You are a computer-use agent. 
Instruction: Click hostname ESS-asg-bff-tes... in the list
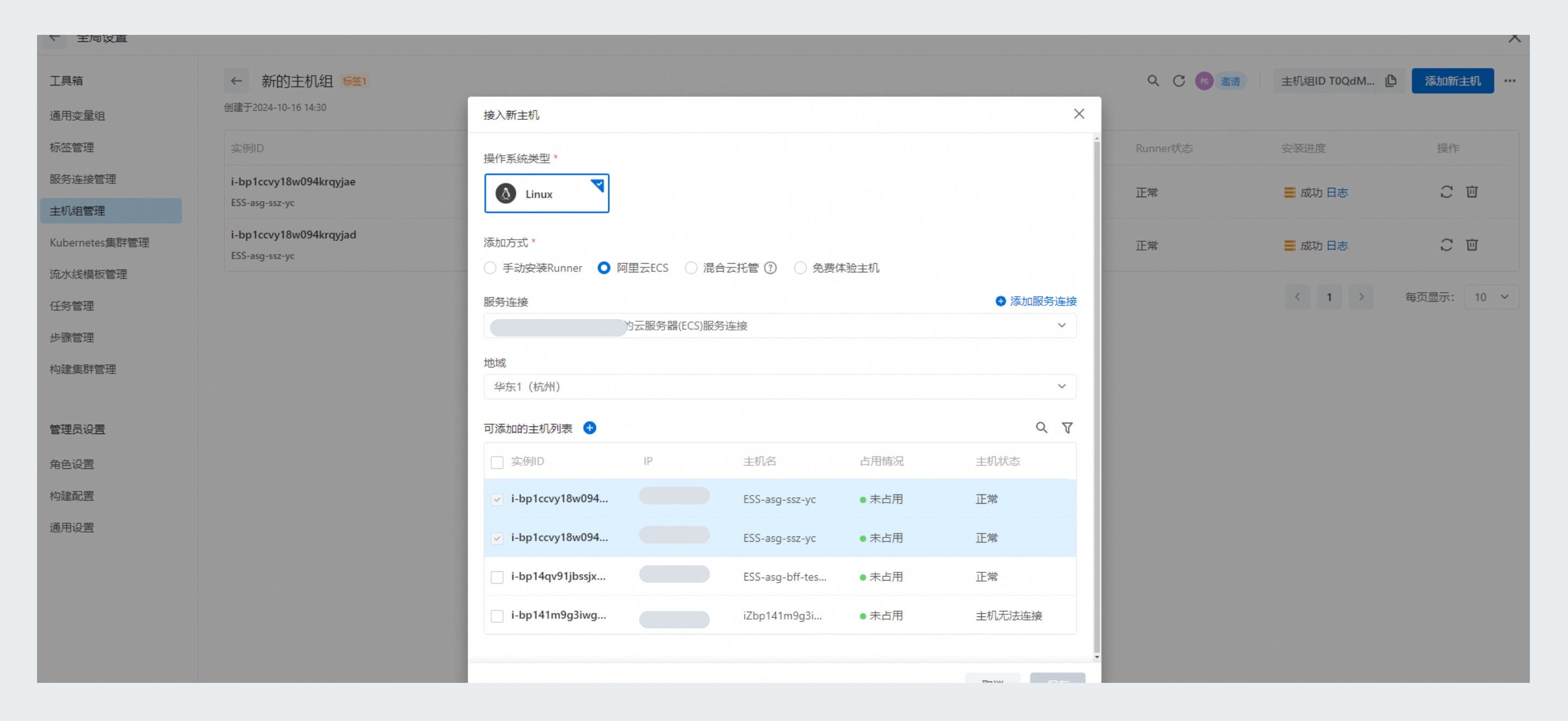(x=785, y=577)
